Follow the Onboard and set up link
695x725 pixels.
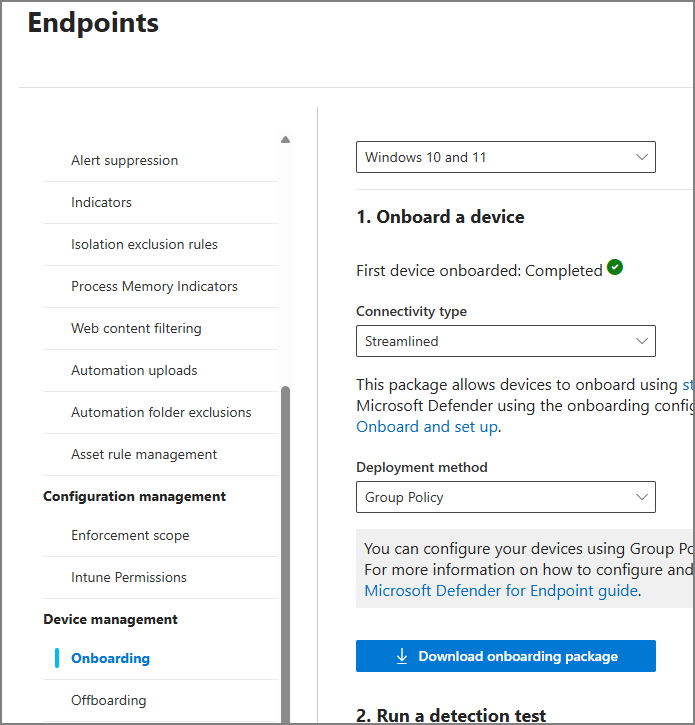pyautogui.click(x=427, y=427)
